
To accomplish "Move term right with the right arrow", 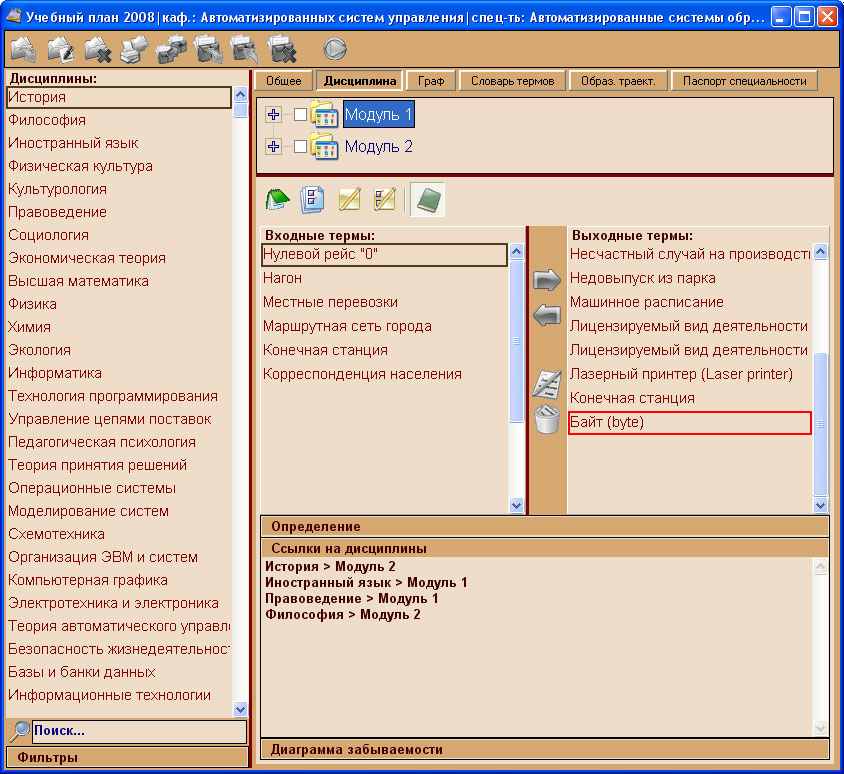I will point(546,280).
